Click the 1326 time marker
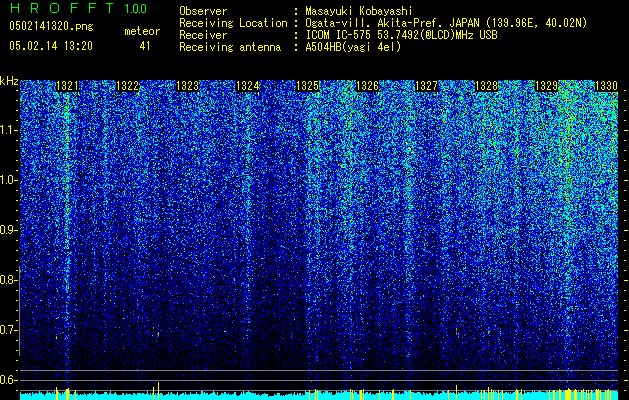The height and width of the screenshot is (400, 629). 367,86
